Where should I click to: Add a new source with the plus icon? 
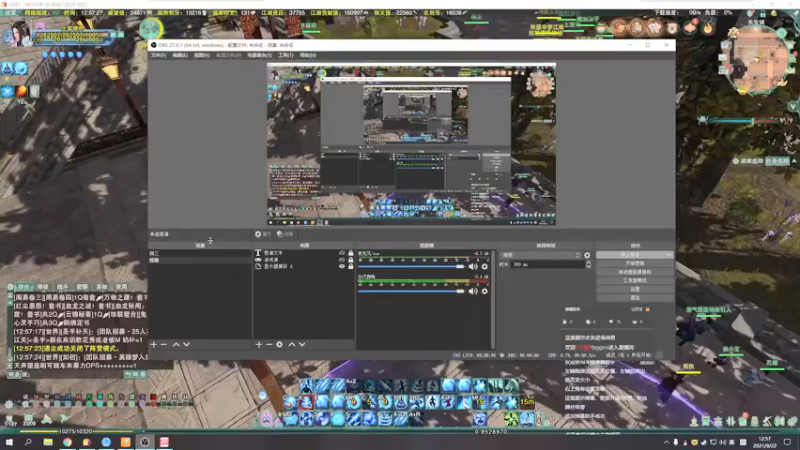click(259, 344)
